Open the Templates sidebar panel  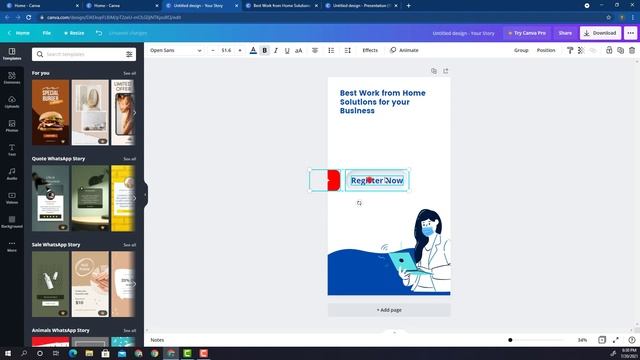(12, 54)
